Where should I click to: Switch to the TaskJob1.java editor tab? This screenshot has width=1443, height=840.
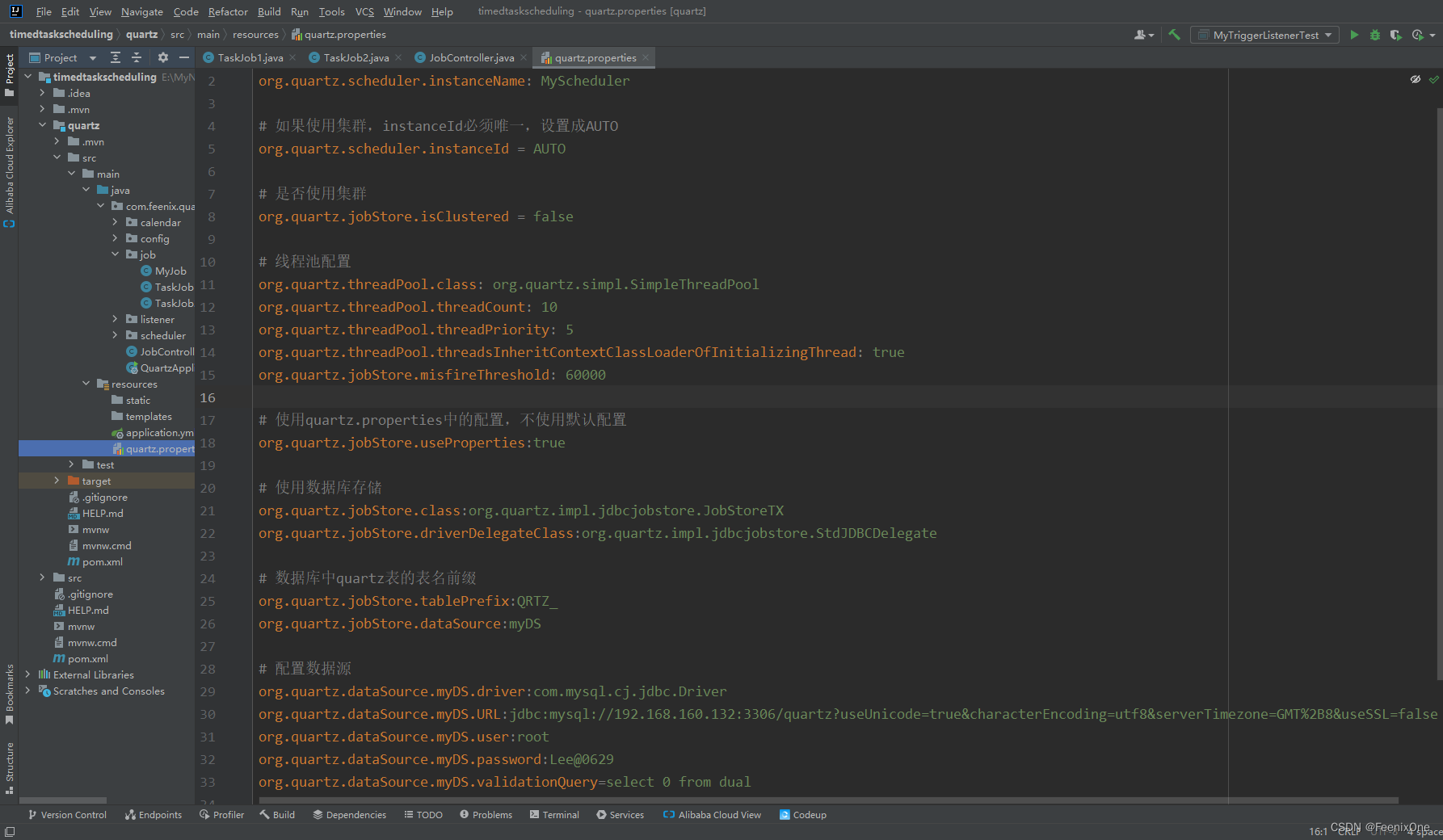point(250,57)
